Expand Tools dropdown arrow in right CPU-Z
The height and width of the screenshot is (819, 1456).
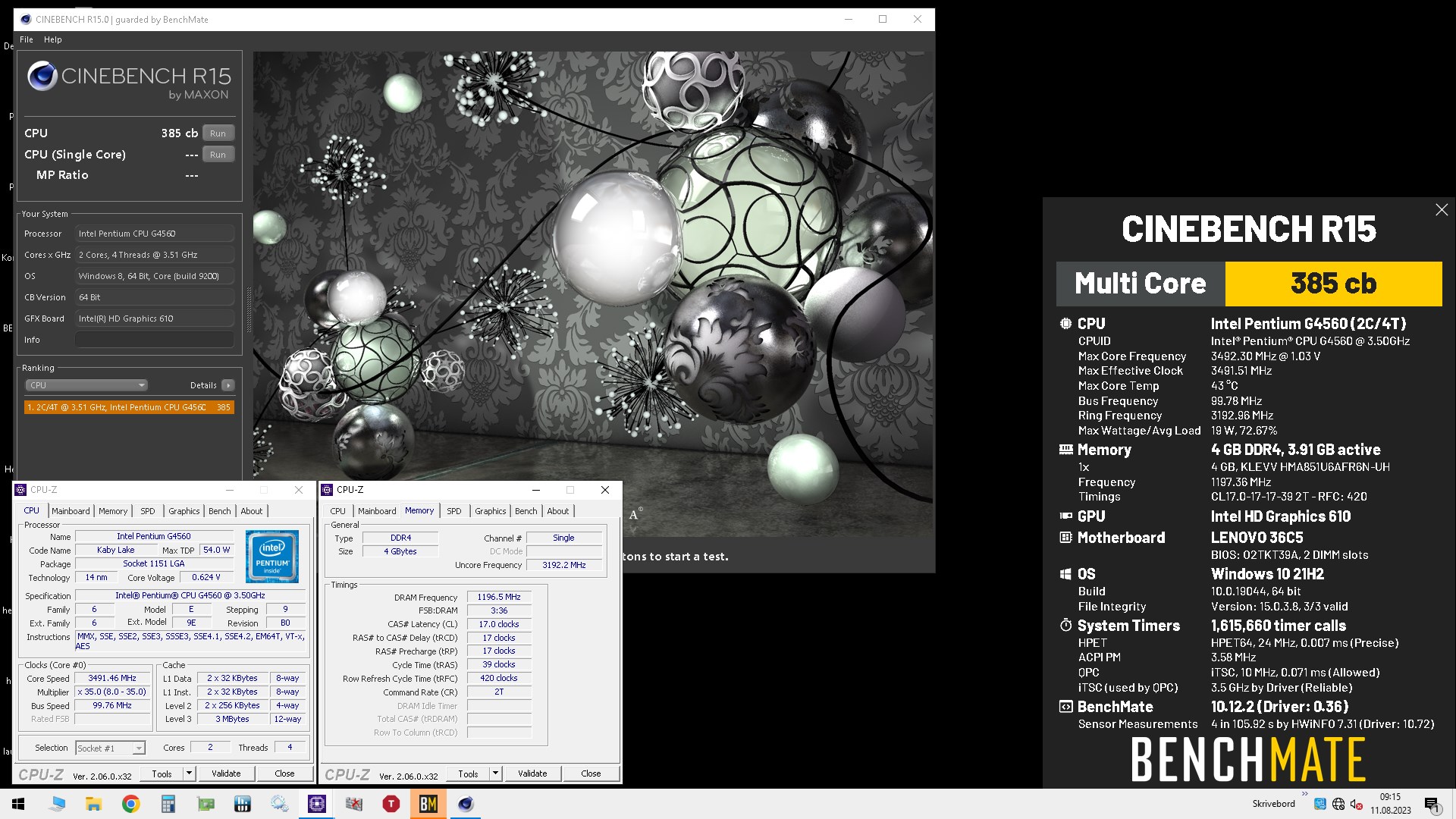pos(496,773)
